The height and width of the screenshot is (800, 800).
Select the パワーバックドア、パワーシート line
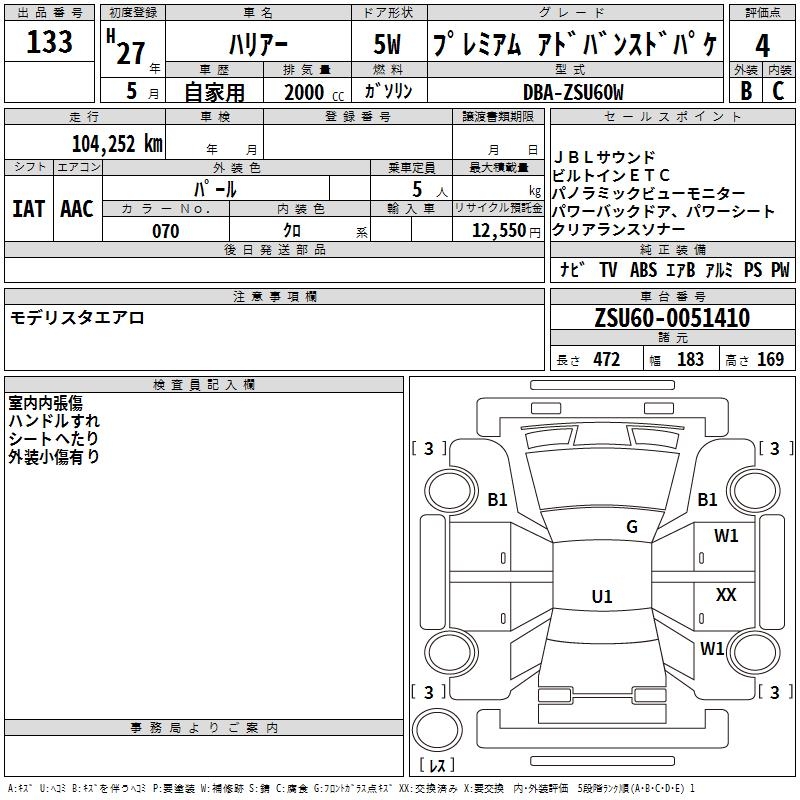(x=663, y=211)
